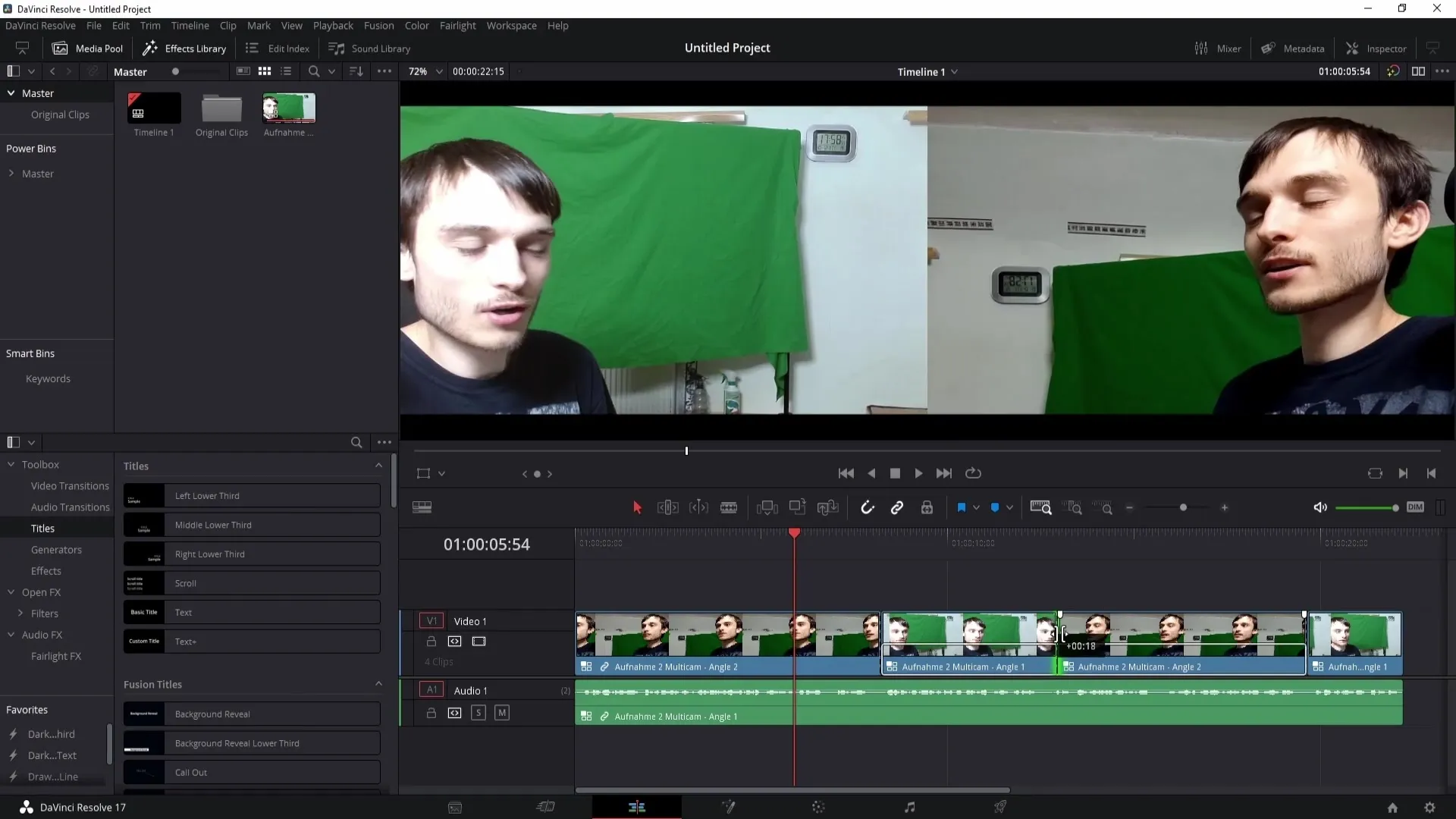Open Project Settings gear icon
The image size is (1456, 819).
pos(1429,808)
